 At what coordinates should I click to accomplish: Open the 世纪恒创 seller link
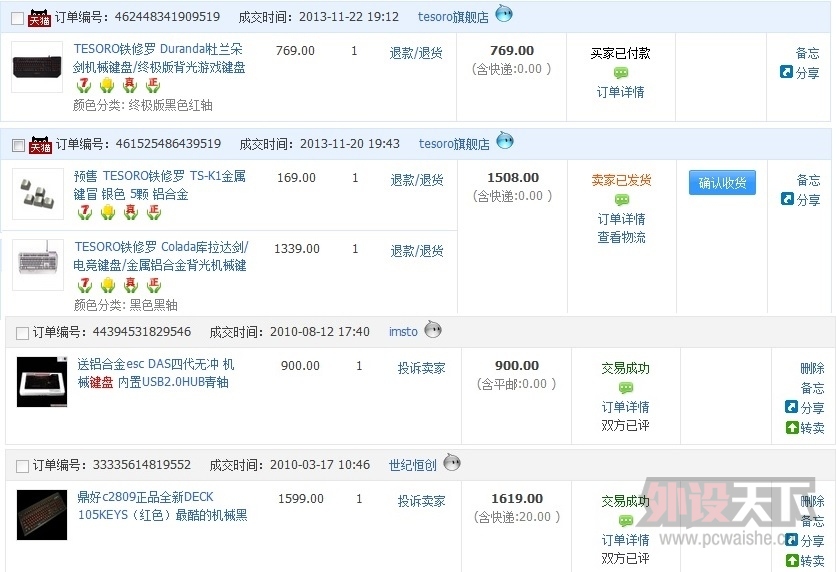[x=413, y=465]
